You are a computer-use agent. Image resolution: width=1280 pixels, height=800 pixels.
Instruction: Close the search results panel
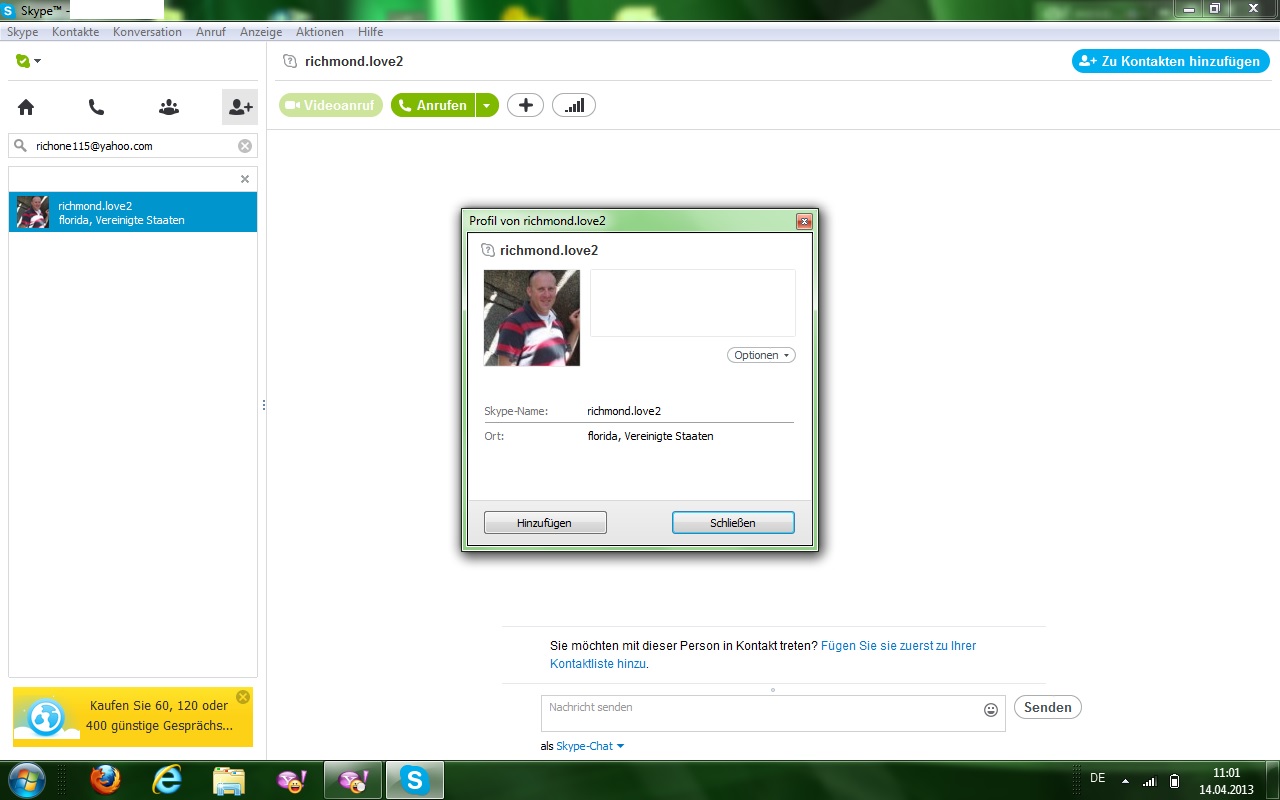pos(245,179)
